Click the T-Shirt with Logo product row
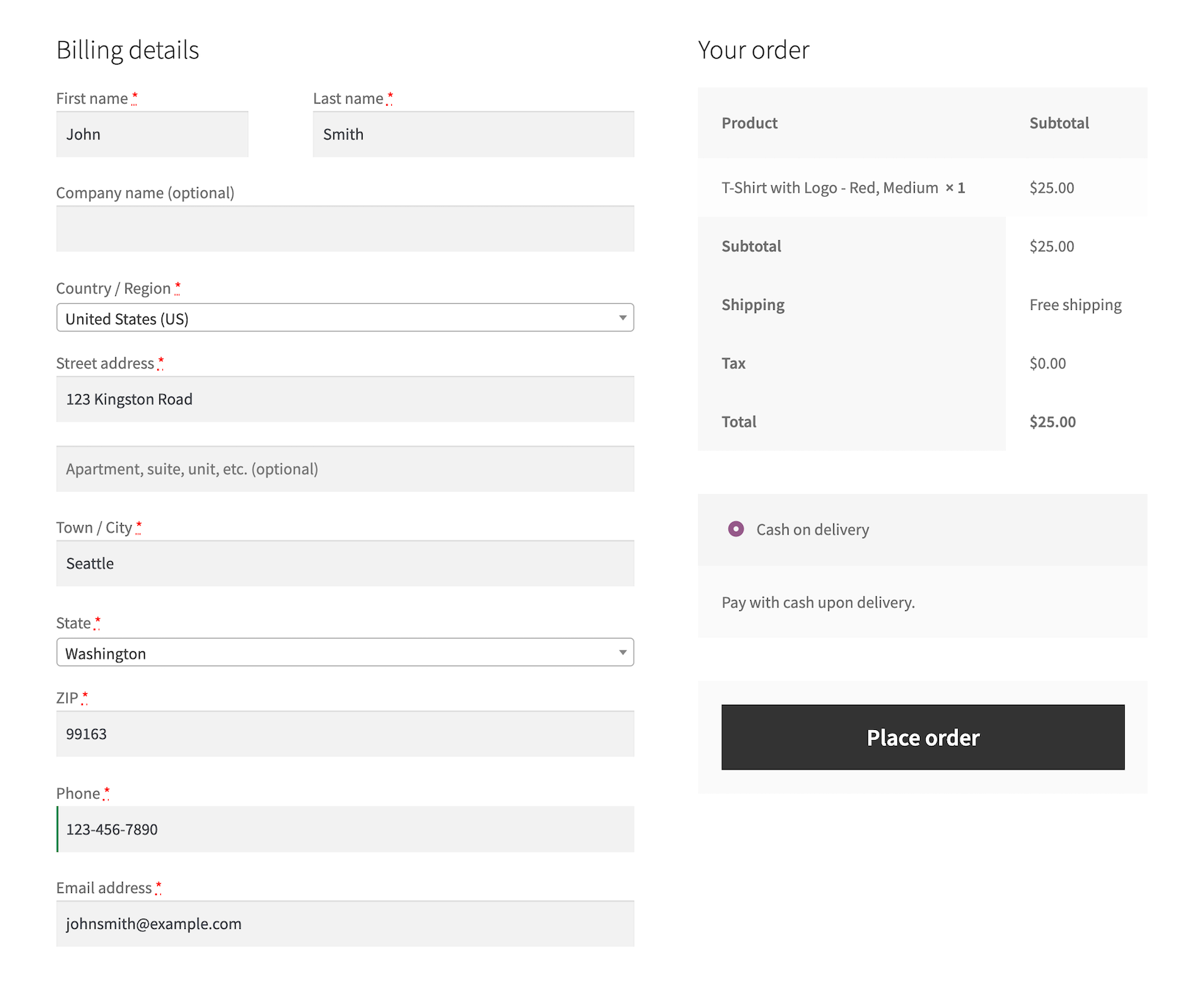Image resolution: width=1204 pixels, height=984 pixels. [830, 188]
